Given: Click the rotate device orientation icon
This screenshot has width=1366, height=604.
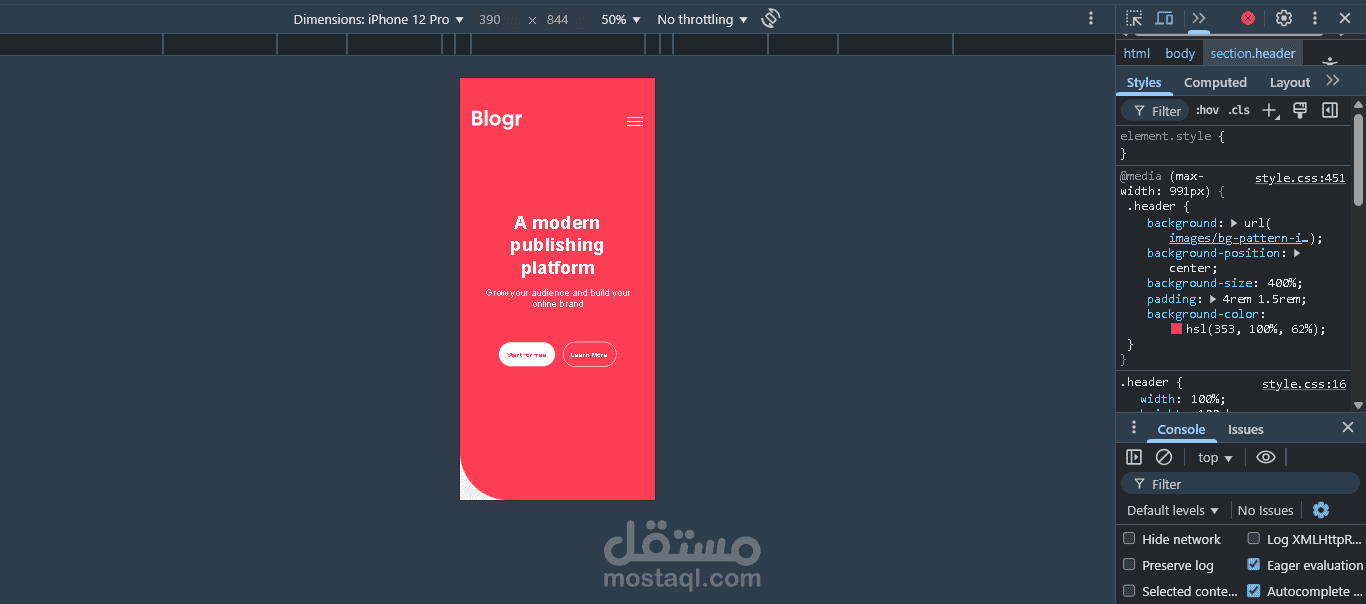Looking at the screenshot, I should [770, 19].
